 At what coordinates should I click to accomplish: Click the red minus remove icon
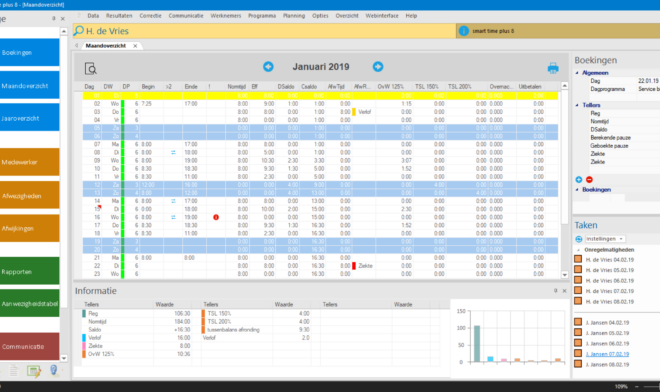click(x=589, y=179)
